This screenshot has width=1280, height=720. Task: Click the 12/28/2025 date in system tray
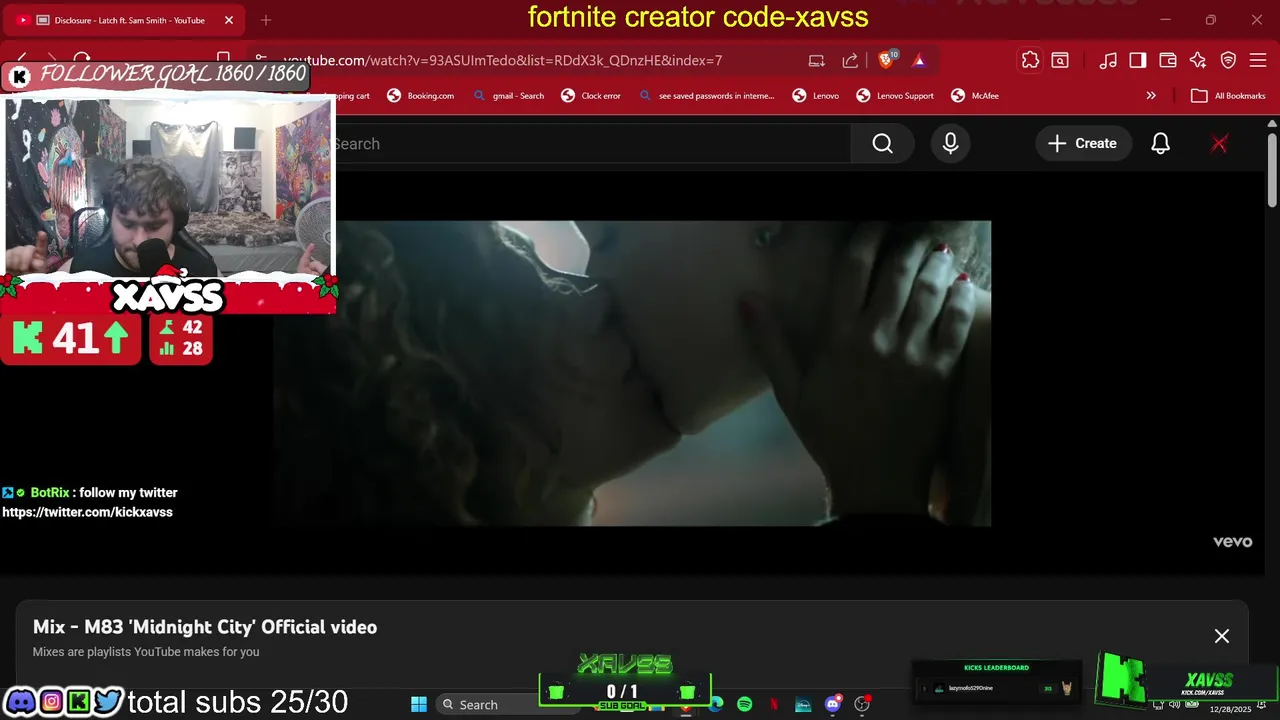(x=1230, y=709)
